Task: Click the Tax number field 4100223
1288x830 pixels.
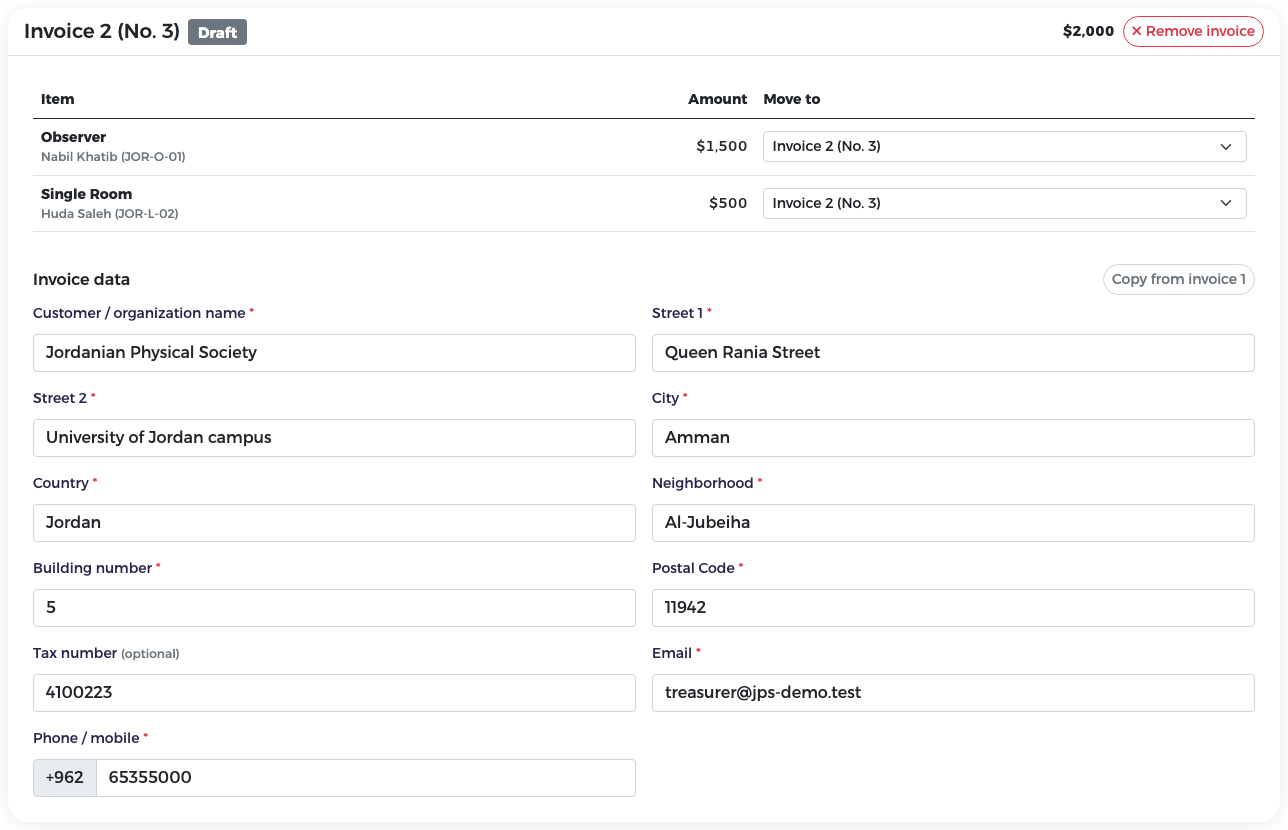Action: (334, 692)
